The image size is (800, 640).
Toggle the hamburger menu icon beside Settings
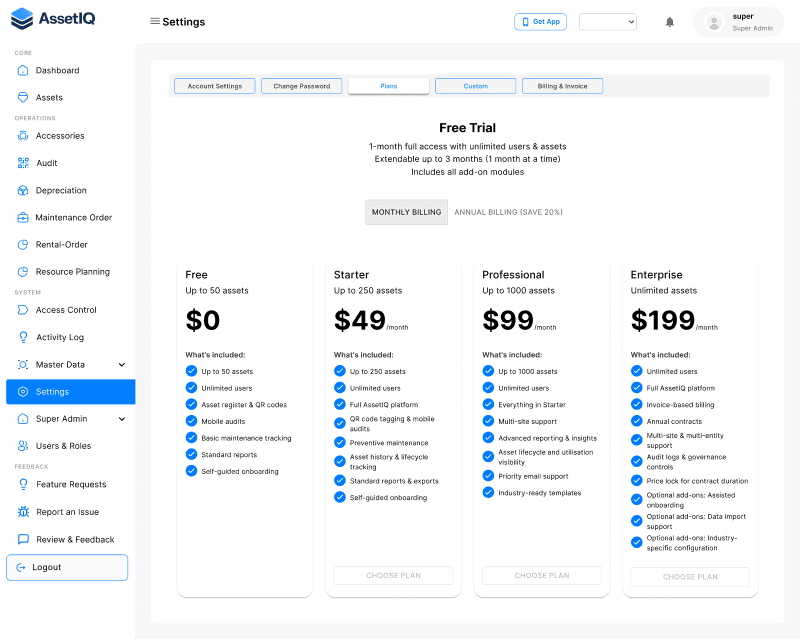(155, 21)
